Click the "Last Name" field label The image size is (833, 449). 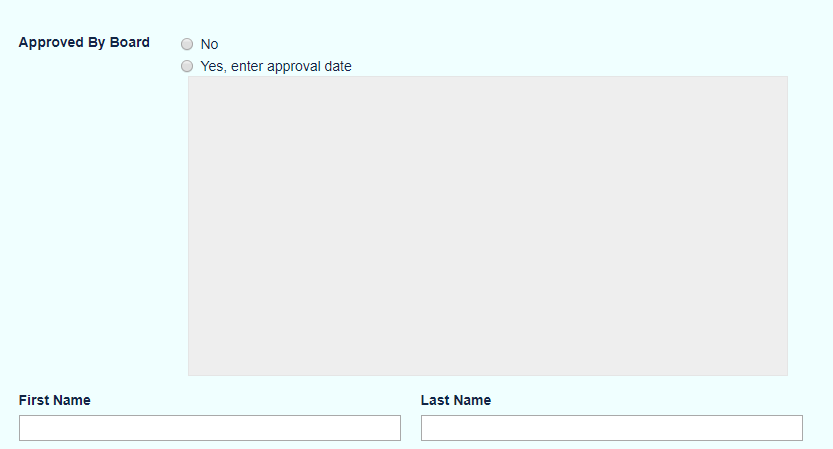[456, 400]
